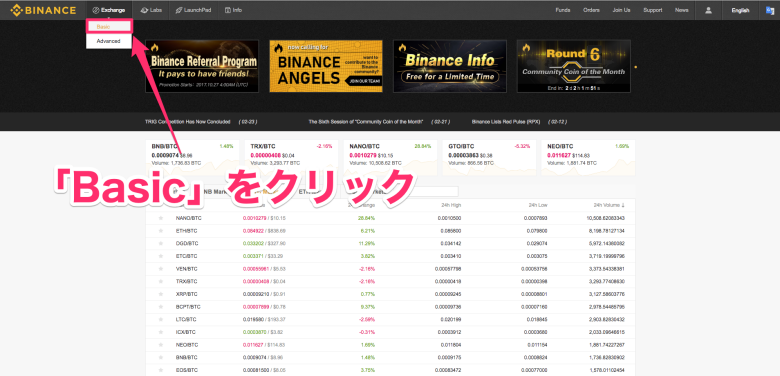Mark LTC/BTC as favorite with star
The image size is (780, 376).
click(161, 319)
